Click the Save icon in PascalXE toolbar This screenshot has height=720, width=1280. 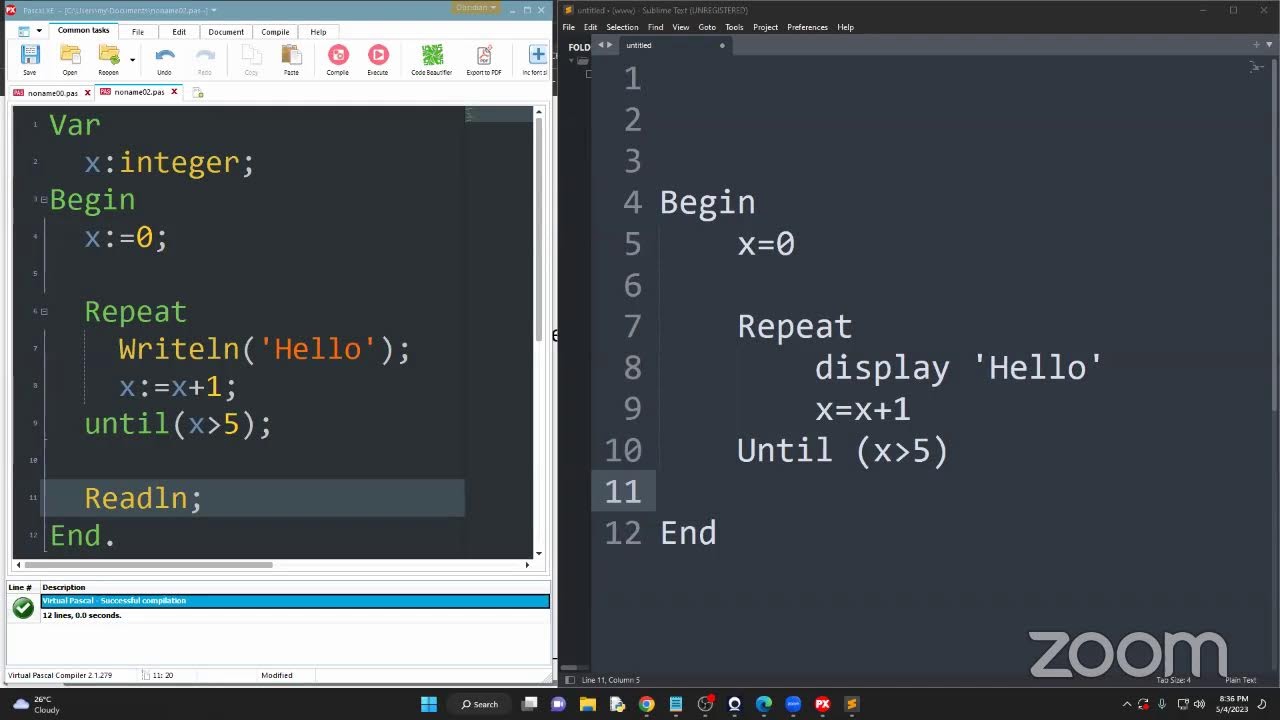[29, 55]
